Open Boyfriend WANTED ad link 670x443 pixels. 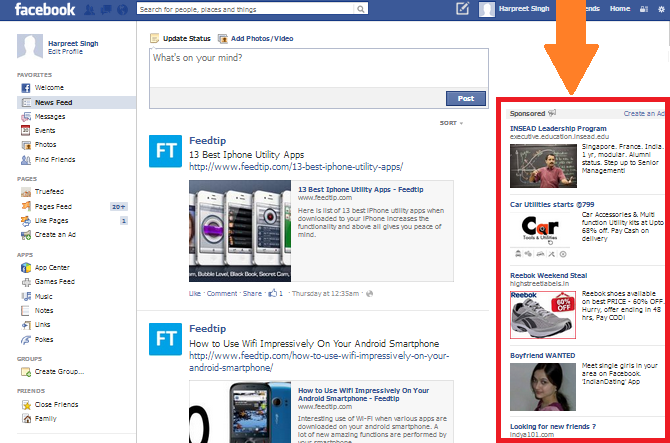coord(543,355)
